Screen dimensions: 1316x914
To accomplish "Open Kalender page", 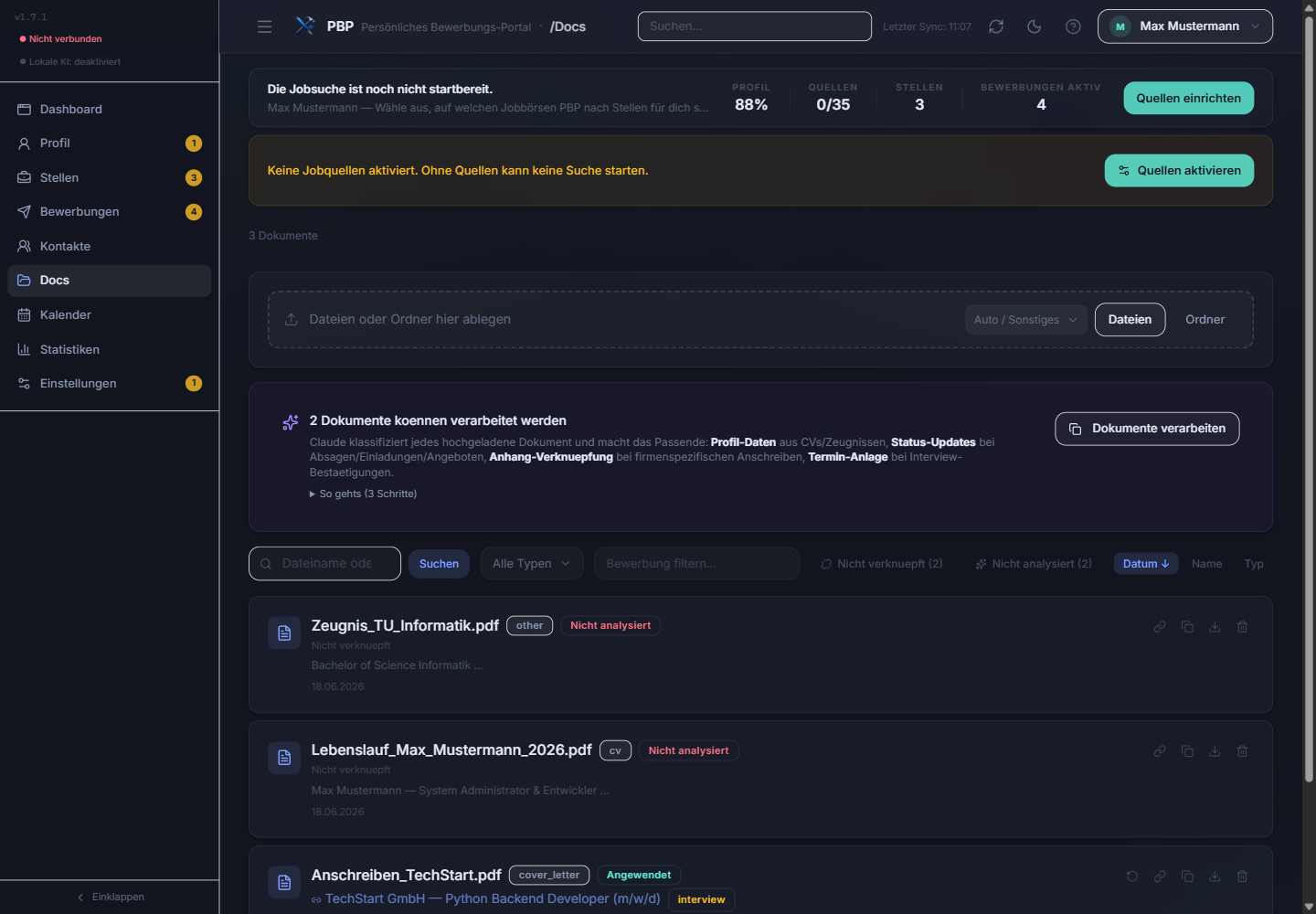I will tap(110, 314).
